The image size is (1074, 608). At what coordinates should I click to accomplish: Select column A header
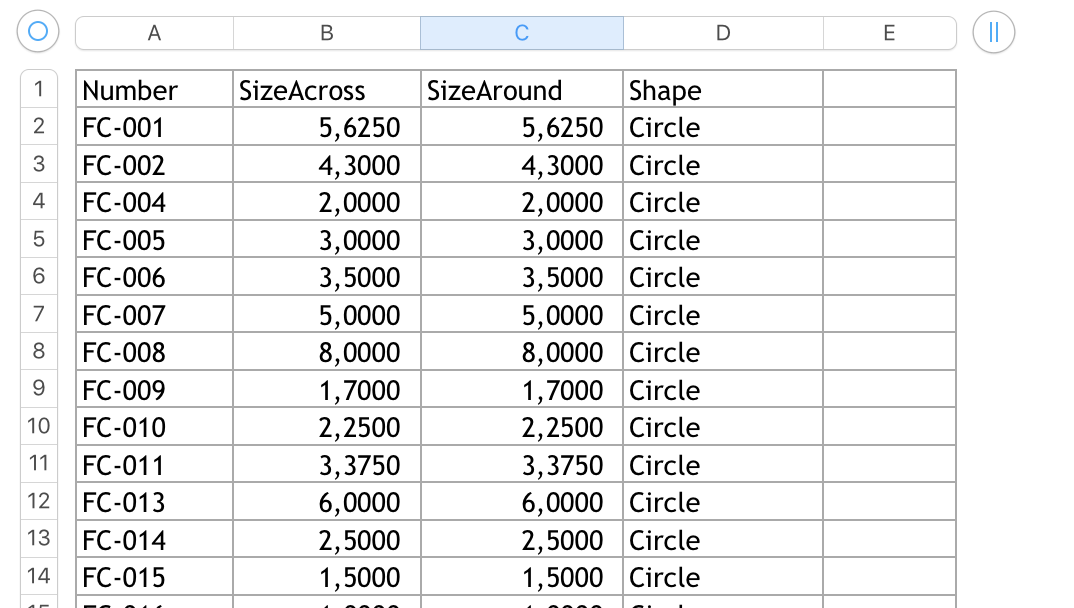click(154, 33)
